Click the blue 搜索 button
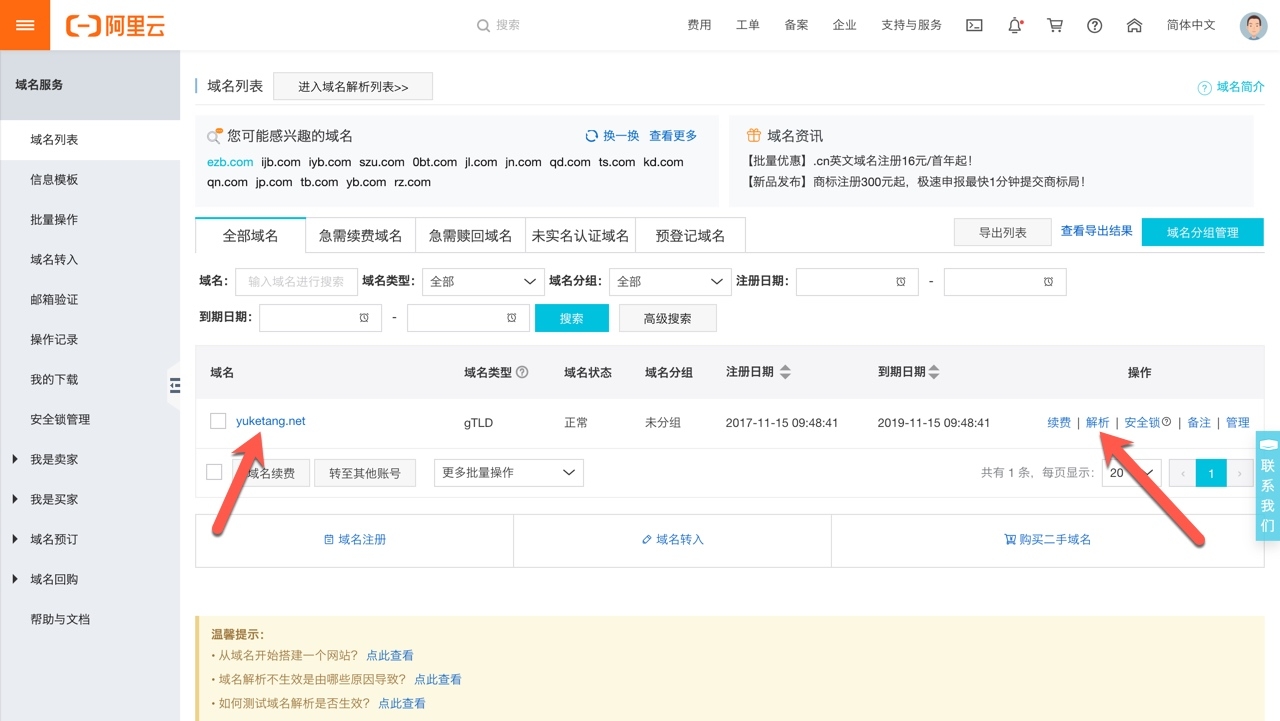 point(571,318)
